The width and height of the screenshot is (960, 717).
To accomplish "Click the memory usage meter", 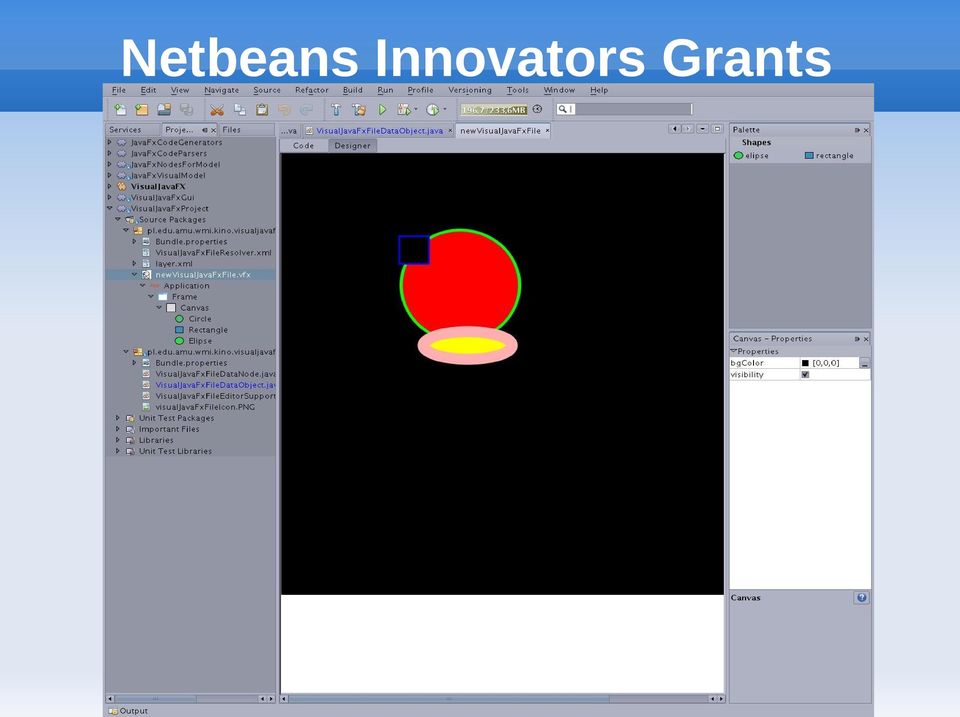I will point(493,110).
